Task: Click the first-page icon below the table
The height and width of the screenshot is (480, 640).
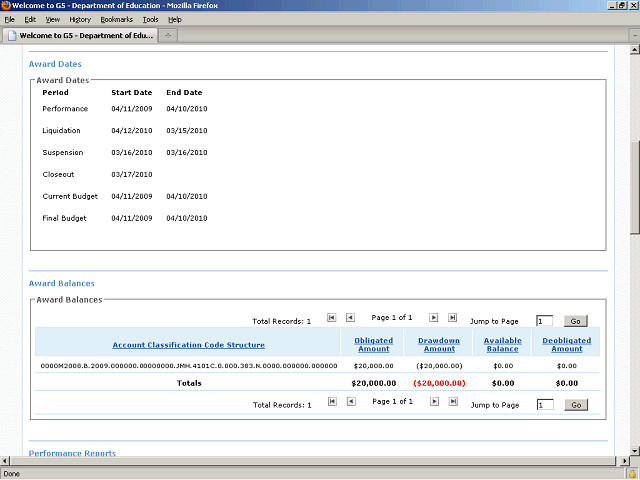Action: pyautogui.click(x=332, y=401)
